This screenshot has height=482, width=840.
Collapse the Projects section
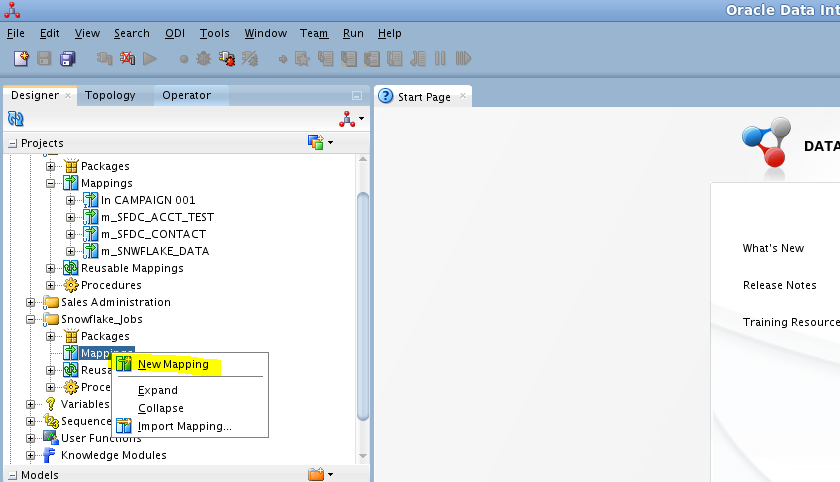[x=12, y=144]
